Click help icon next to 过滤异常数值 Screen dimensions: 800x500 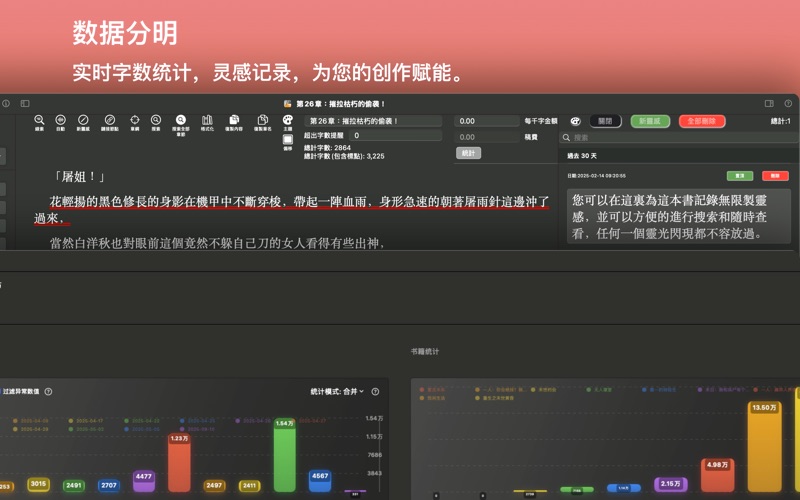pyautogui.click(x=48, y=392)
